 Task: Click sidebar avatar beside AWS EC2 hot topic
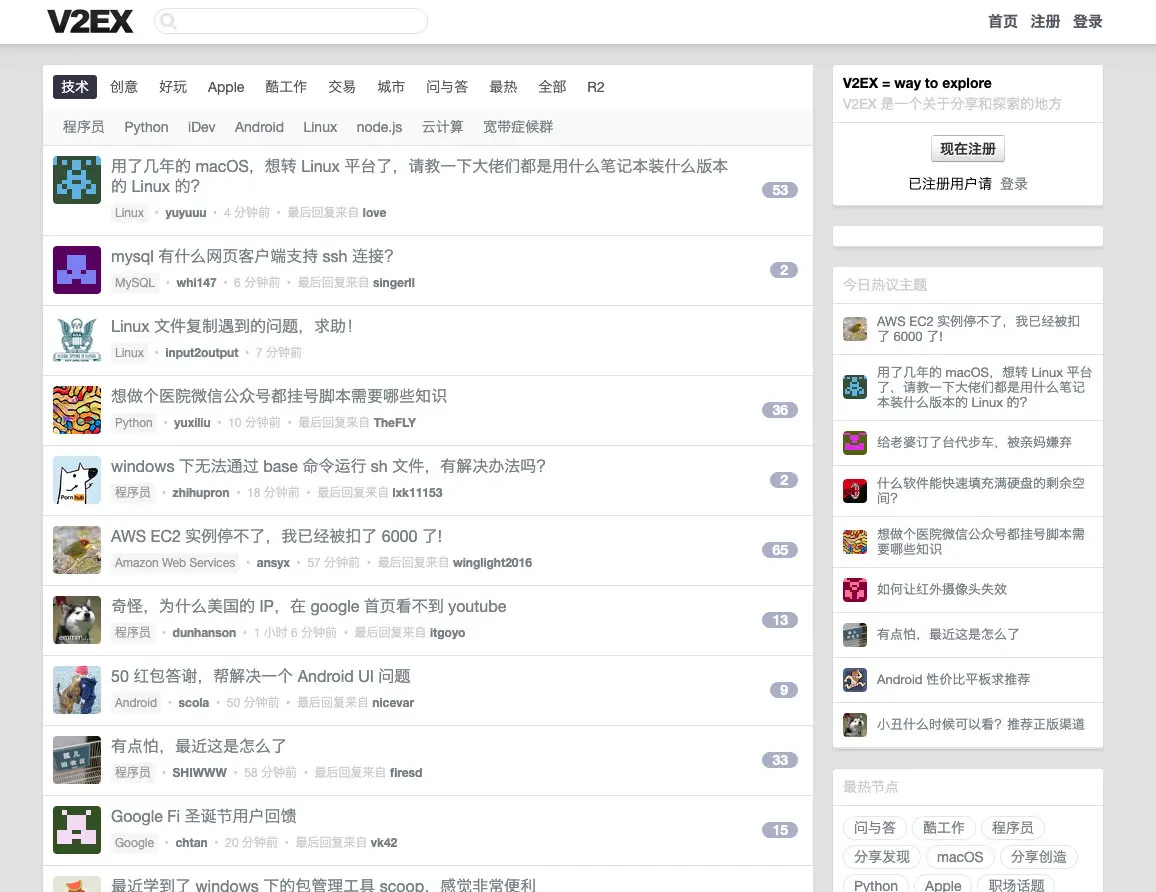855,329
